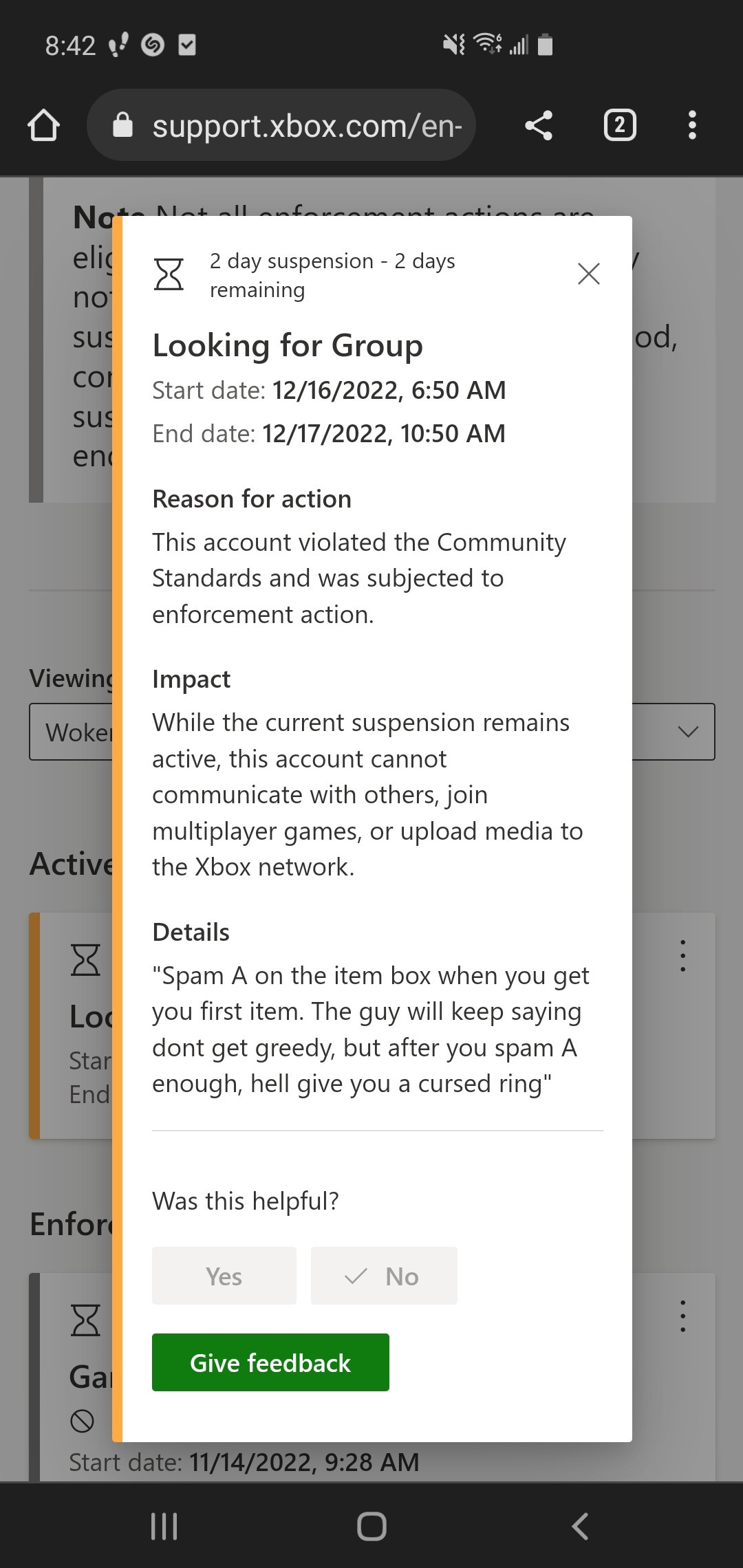Close the suspension details dialog
The height and width of the screenshot is (1568, 743).
tap(589, 274)
